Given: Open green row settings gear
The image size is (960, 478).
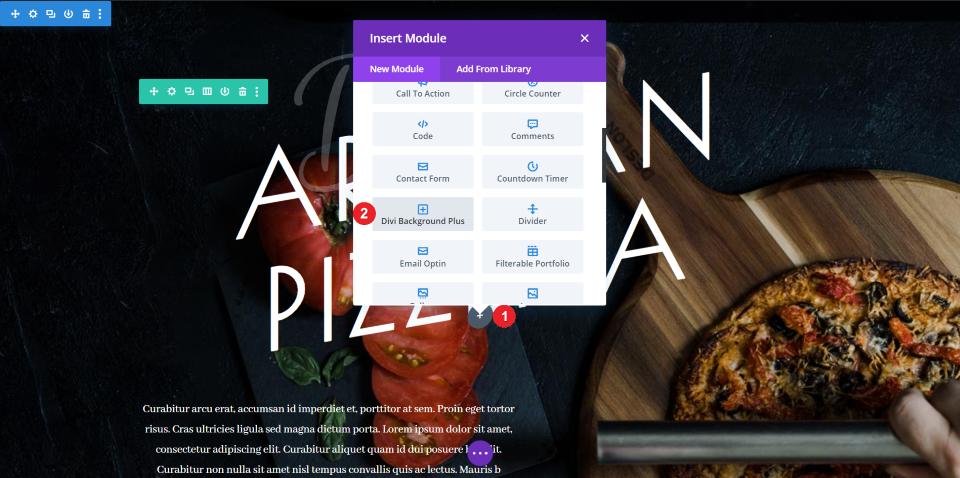Looking at the screenshot, I should tap(171, 91).
